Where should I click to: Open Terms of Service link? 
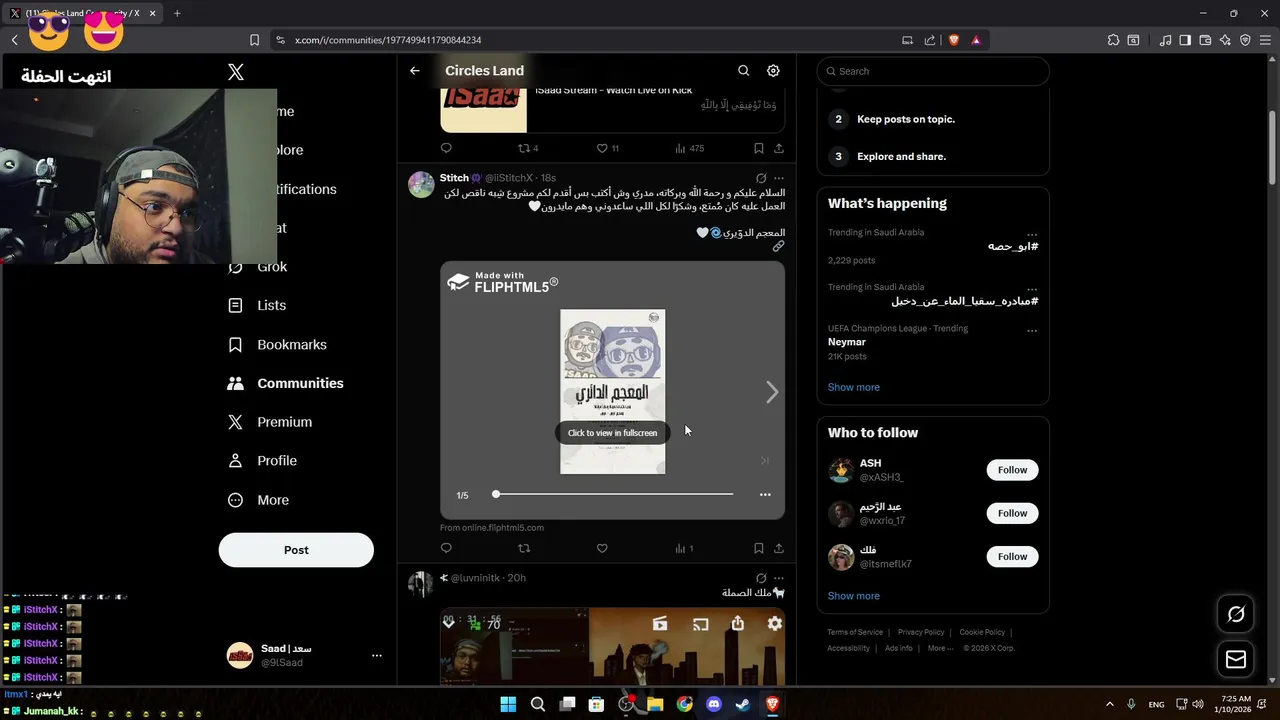(x=855, y=632)
